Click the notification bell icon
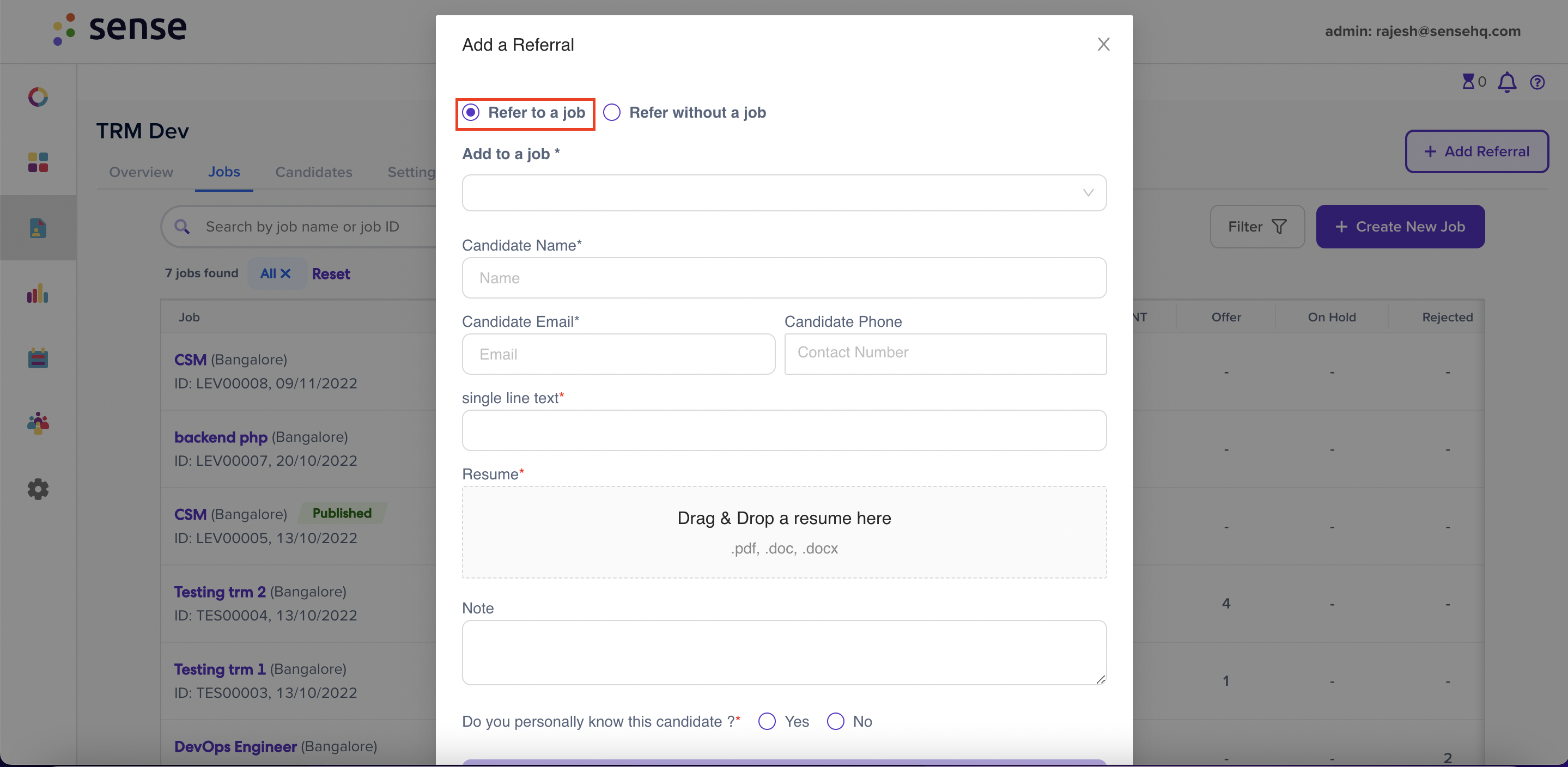The height and width of the screenshot is (767, 1568). tap(1507, 82)
